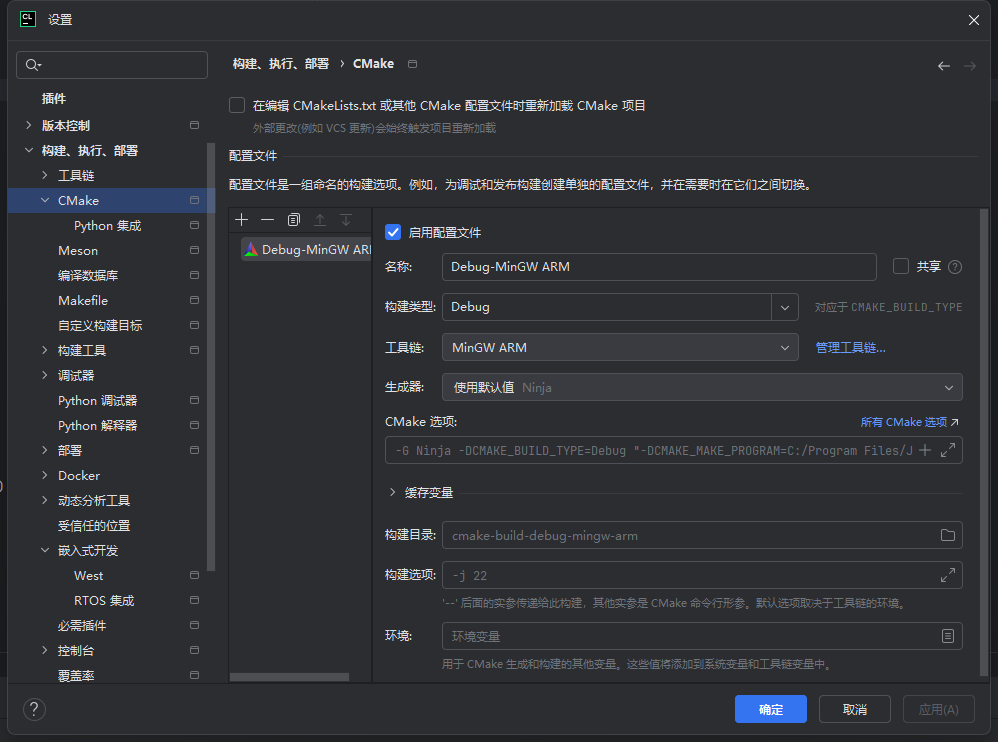The image size is (998, 742).
Task: Click the 应用(A) button
Action: pos(938,709)
